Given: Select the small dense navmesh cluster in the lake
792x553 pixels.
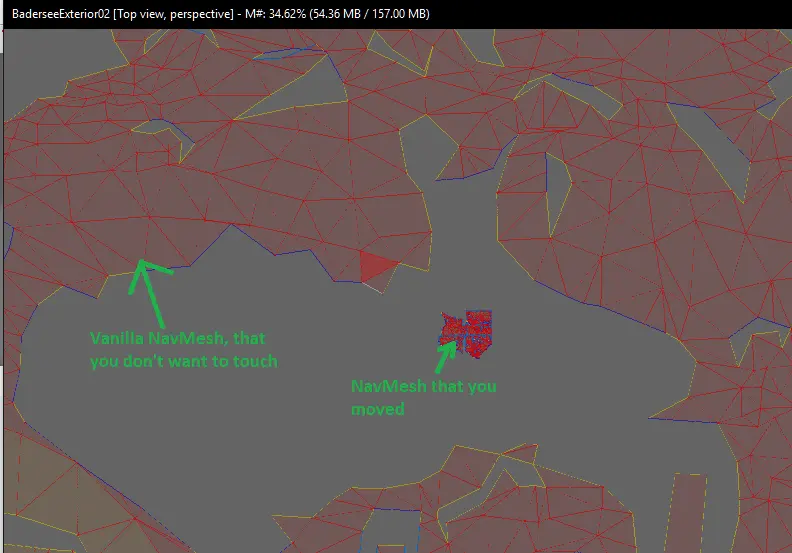Looking at the screenshot, I should [x=466, y=333].
